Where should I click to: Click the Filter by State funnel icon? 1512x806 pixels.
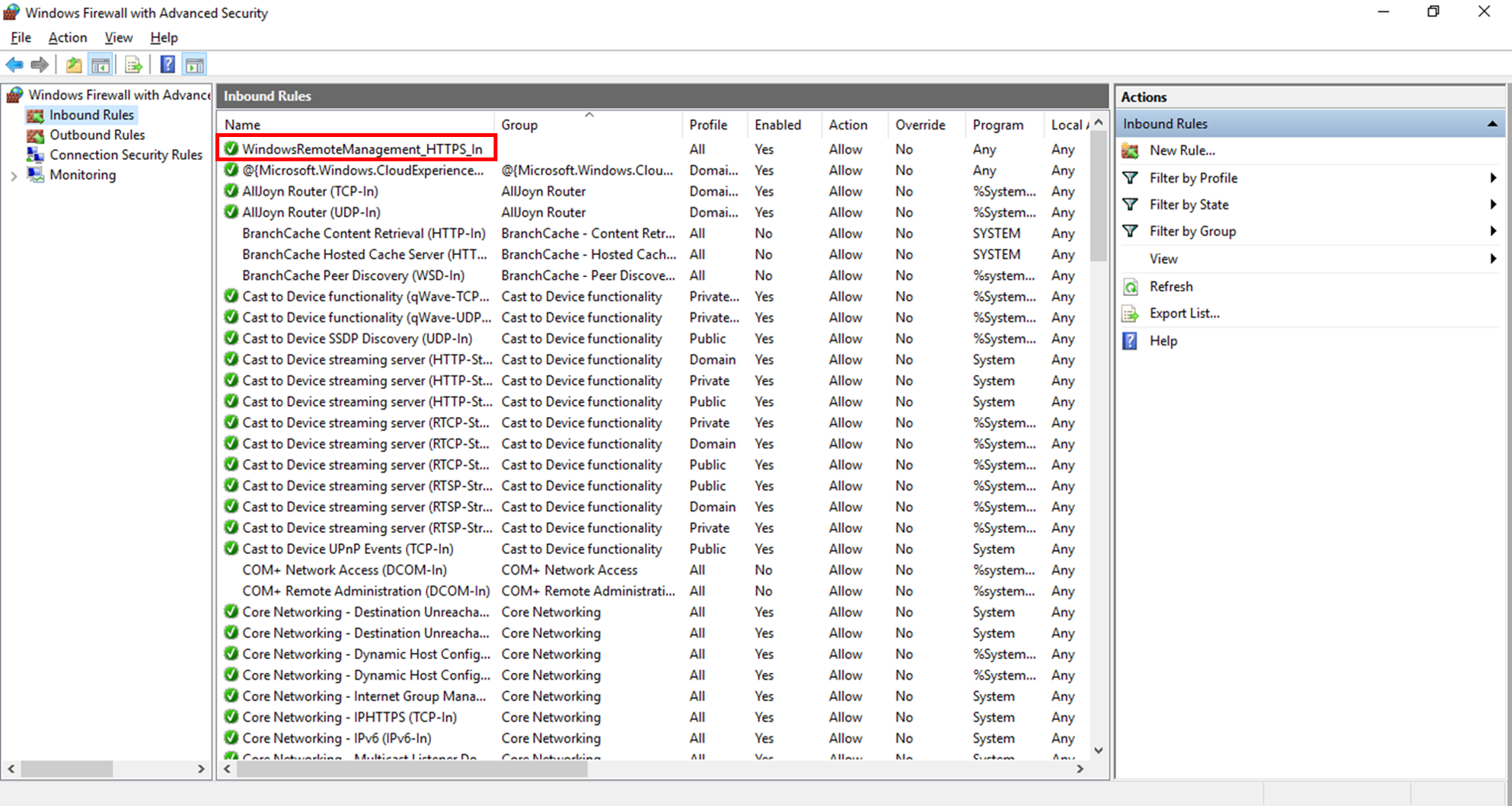click(1131, 205)
